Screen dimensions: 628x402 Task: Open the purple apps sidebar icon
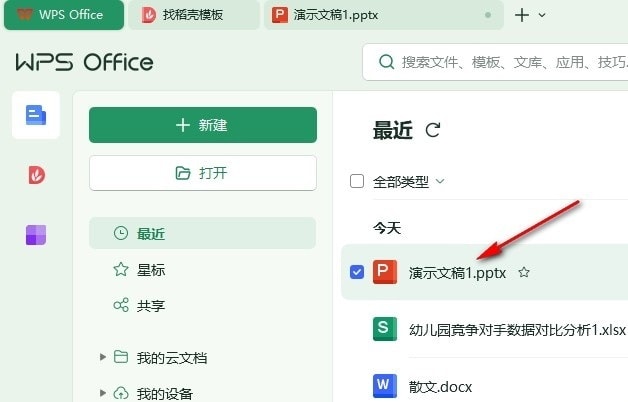click(x=36, y=235)
